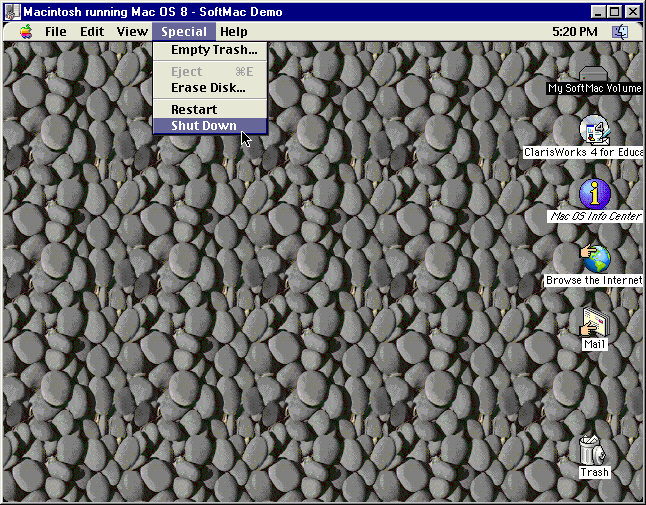Select the ClarisWorks 4 desktop icon
646x505 pixels.
pos(595,130)
